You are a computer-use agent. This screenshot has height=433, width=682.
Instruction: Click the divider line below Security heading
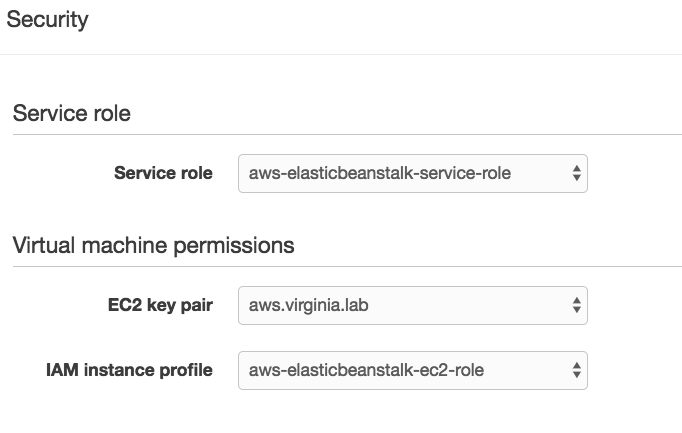[x=341, y=54]
